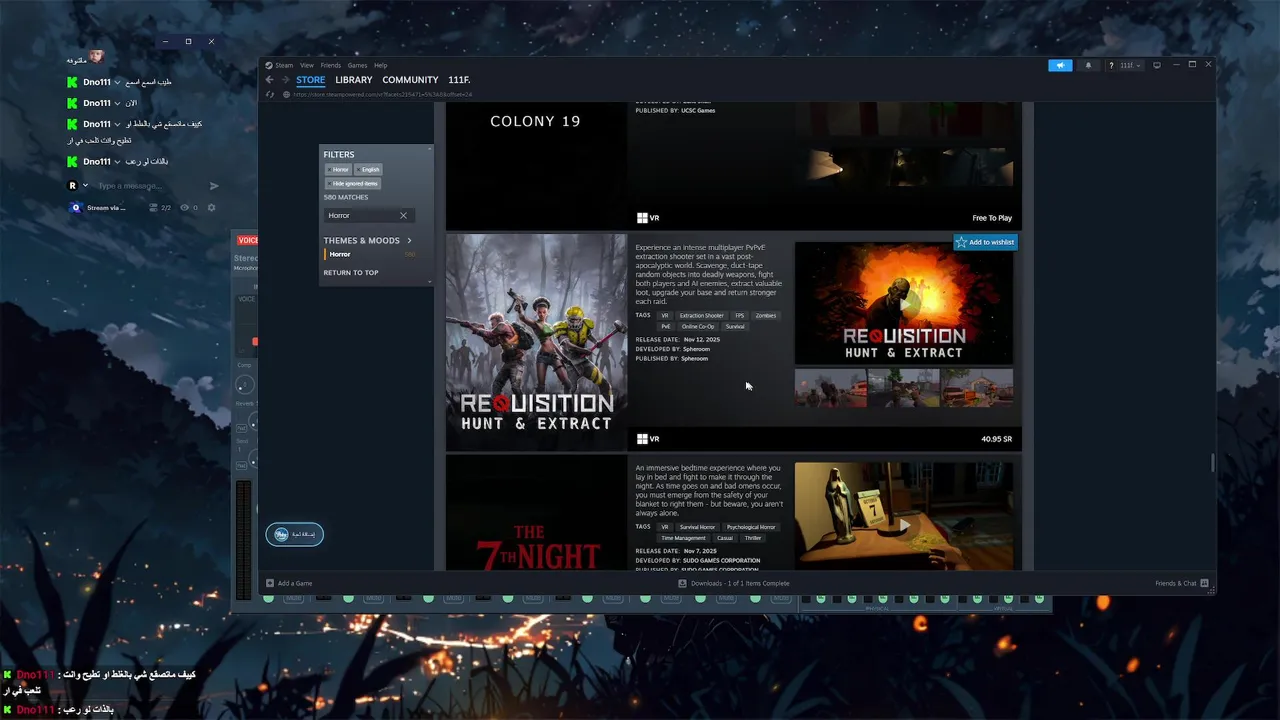
Task: Click the Add a Game plus icon
Action: (x=270, y=583)
